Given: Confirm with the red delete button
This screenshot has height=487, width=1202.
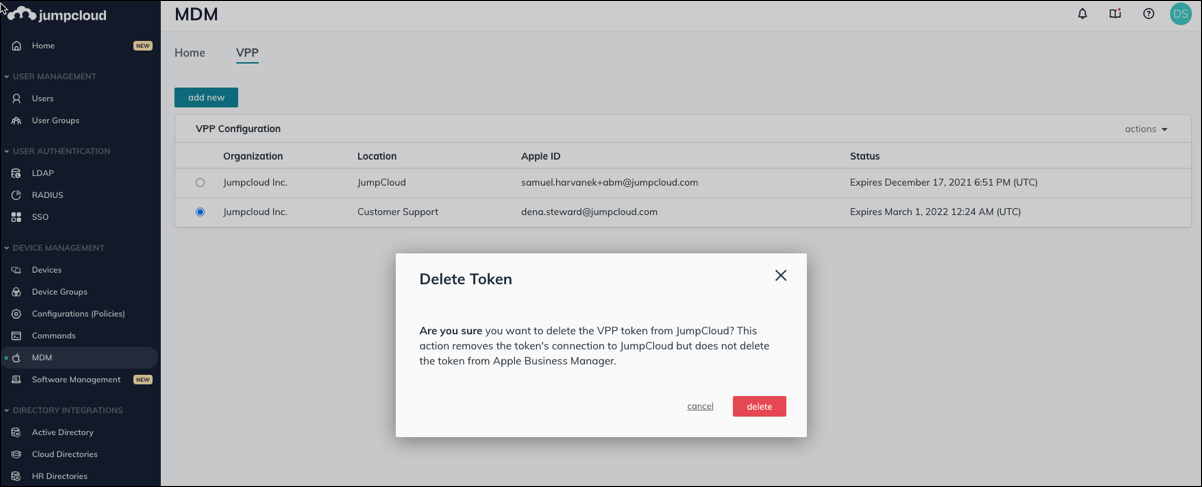Looking at the screenshot, I should click(759, 406).
